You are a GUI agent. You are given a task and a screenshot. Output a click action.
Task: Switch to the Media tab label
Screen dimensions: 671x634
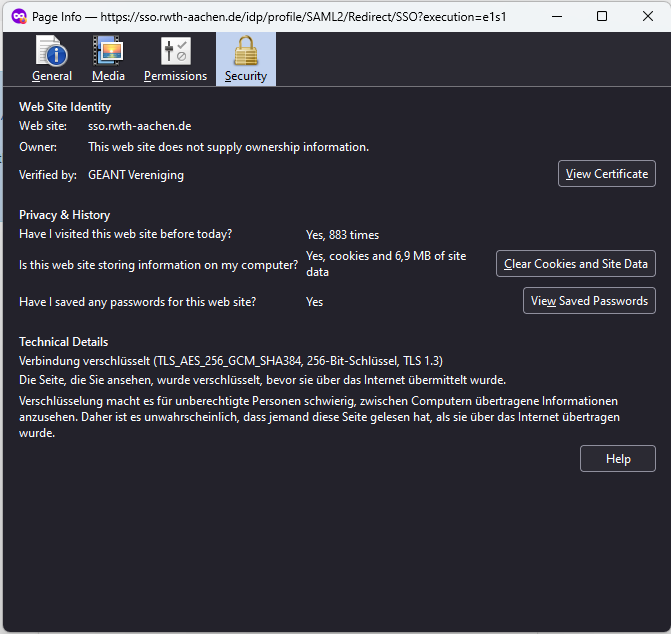tap(108, 76)
